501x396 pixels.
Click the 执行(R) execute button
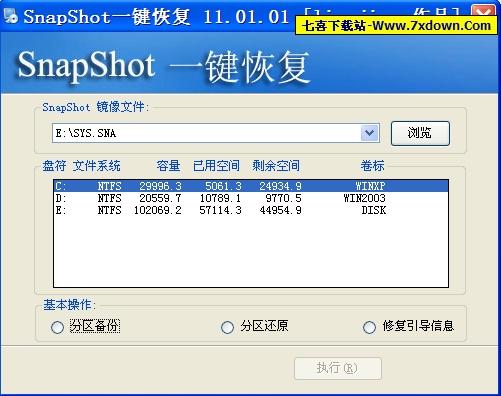tap(338, 368)
